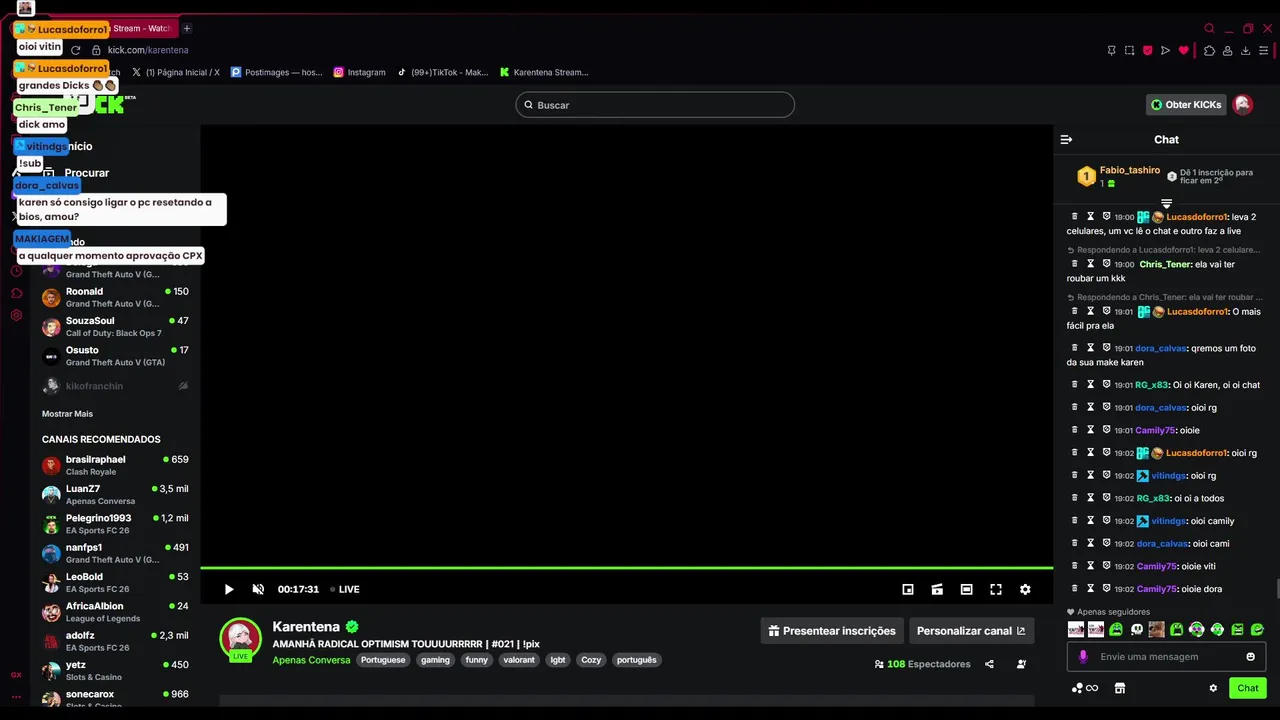The image size is (1280, 720).
Task: Collapse chat panel with arrow icon
Action: pos(1066,140)
